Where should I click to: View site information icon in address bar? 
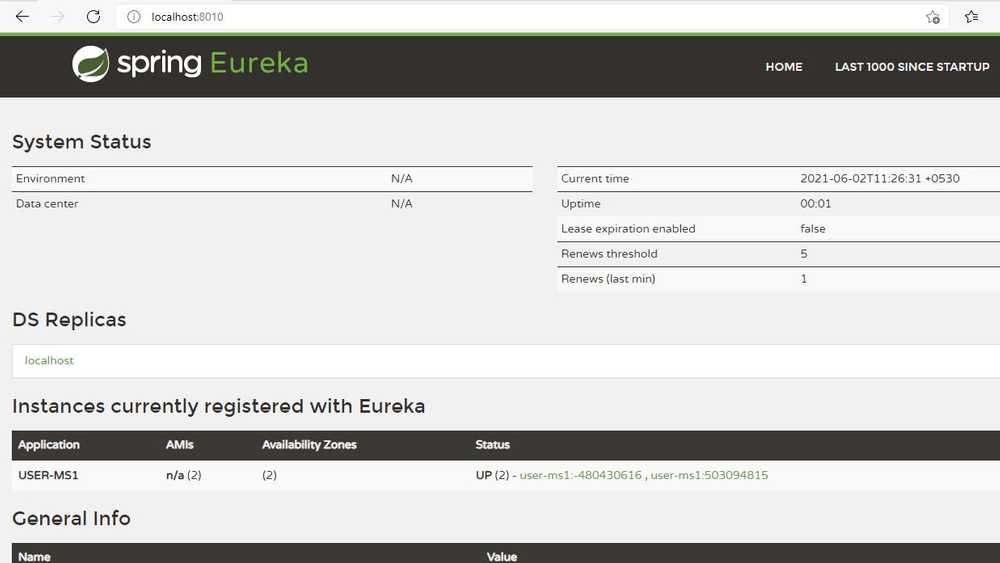click(x=133, y=17)
